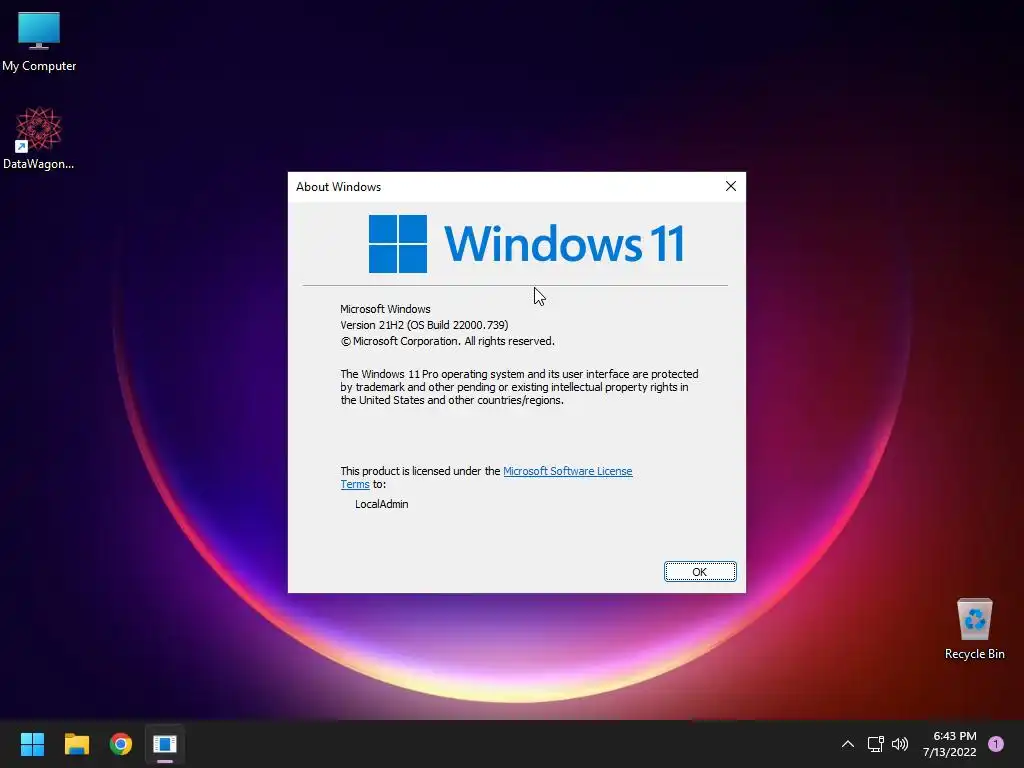Open the My Computer desktop icon
The image size is (1024, 768).
[x=39, y=40]
